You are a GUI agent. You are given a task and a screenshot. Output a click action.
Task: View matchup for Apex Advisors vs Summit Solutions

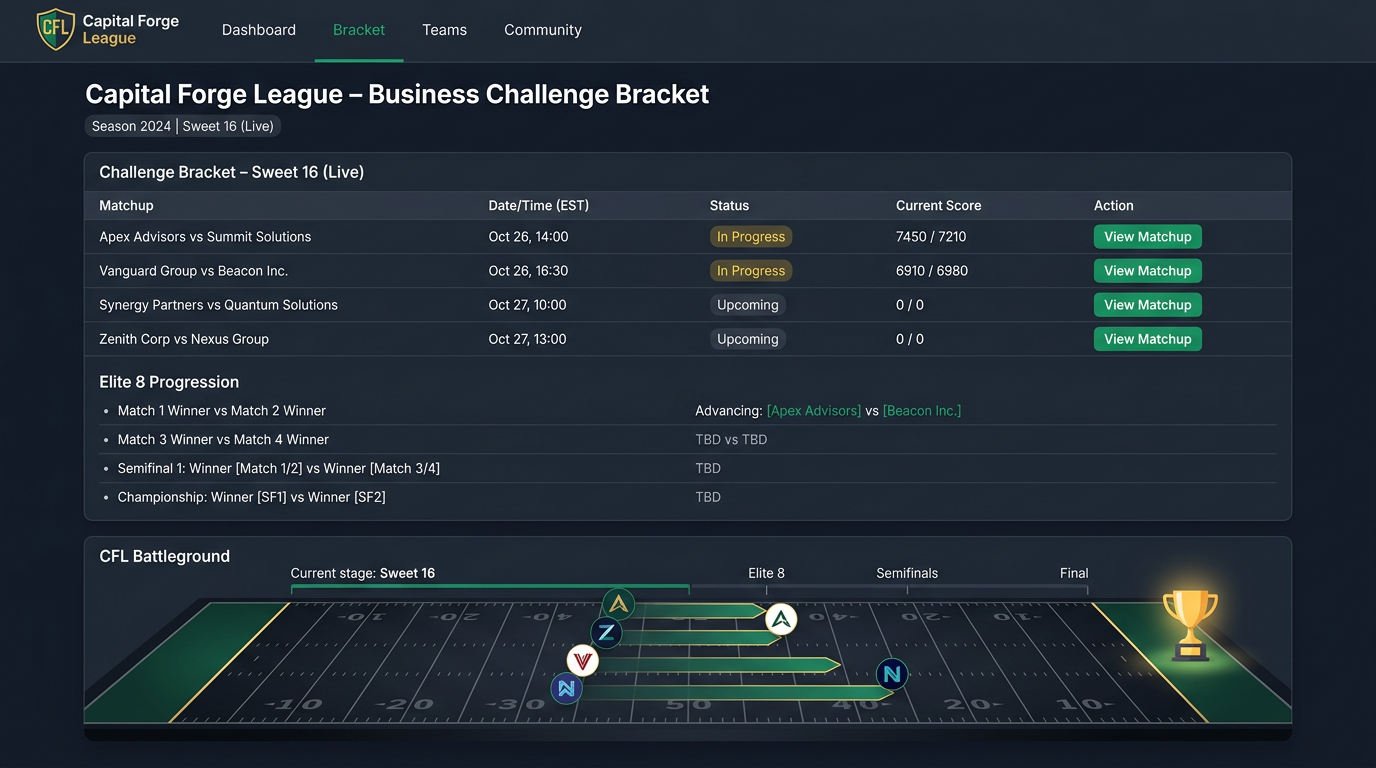click(x=1147, y=237)
